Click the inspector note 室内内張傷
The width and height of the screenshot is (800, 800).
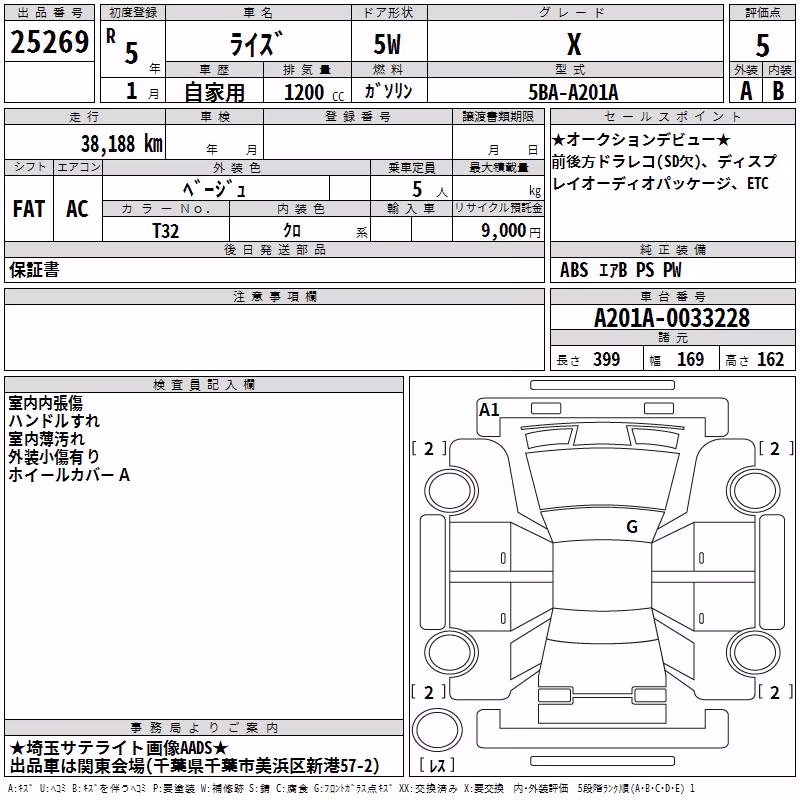(x=45, y=403)
